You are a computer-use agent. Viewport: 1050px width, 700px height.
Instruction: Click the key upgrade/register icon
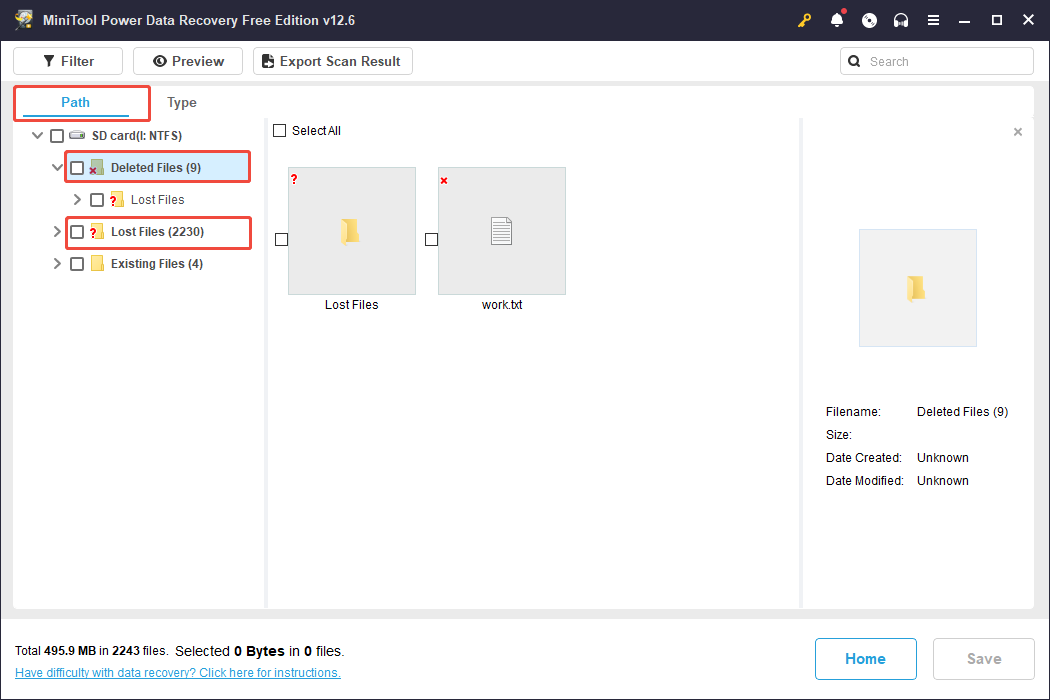pyautogui.click(x=804, y=20)
